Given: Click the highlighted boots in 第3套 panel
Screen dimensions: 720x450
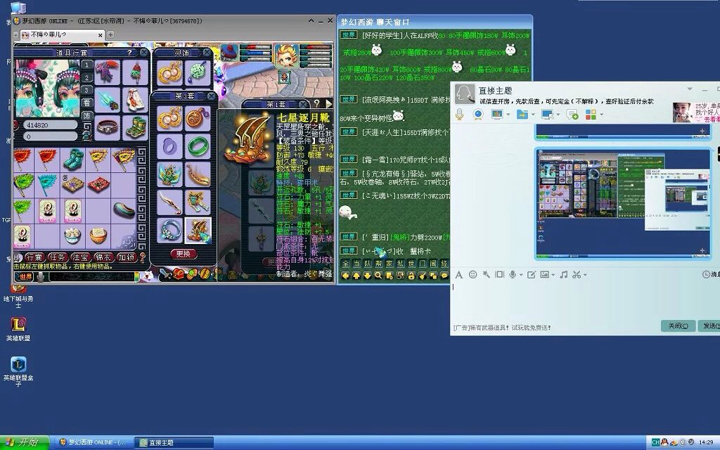Looking at the screenshot, I should [x=198, y=231].
